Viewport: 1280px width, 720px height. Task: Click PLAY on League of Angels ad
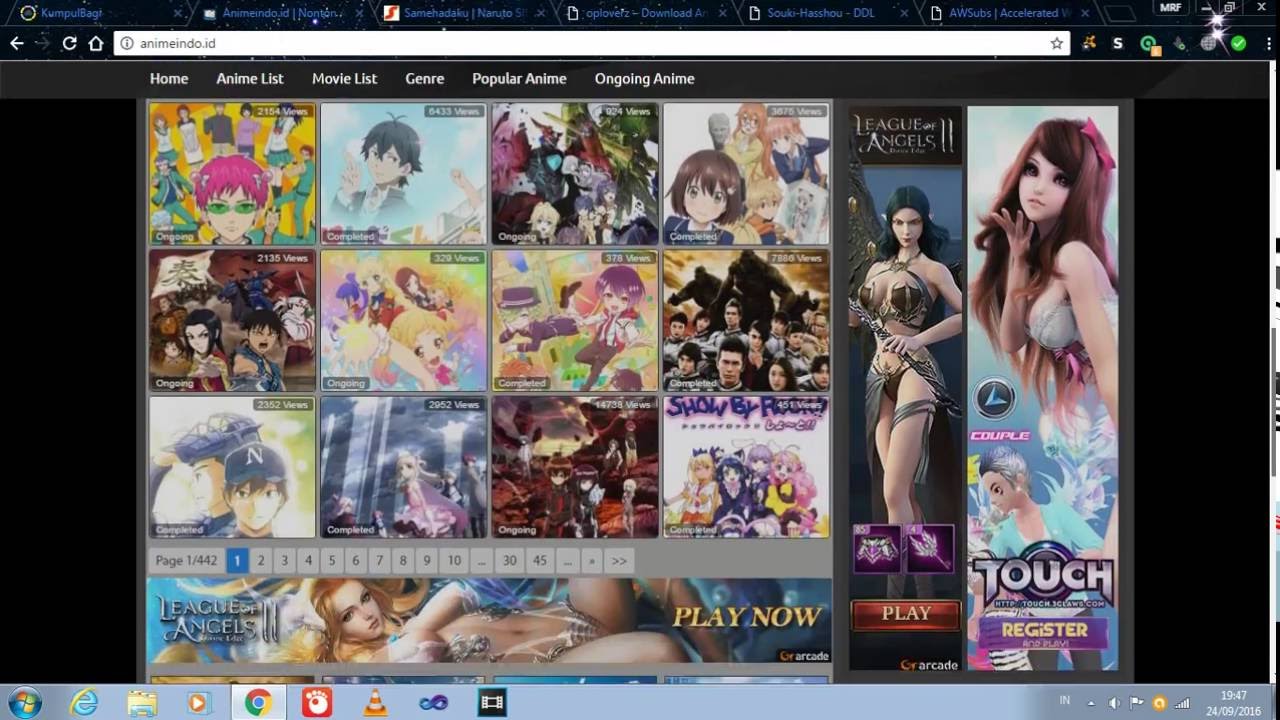point(906,614)
